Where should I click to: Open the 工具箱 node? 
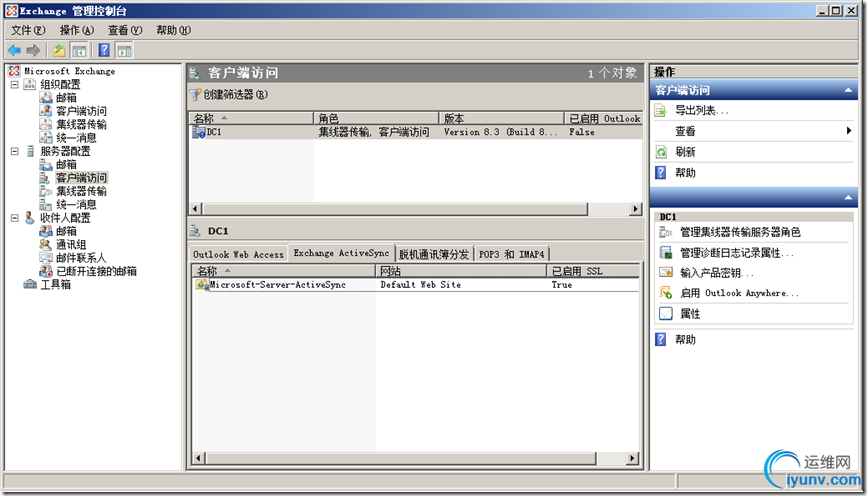click(x=55, y=284)
